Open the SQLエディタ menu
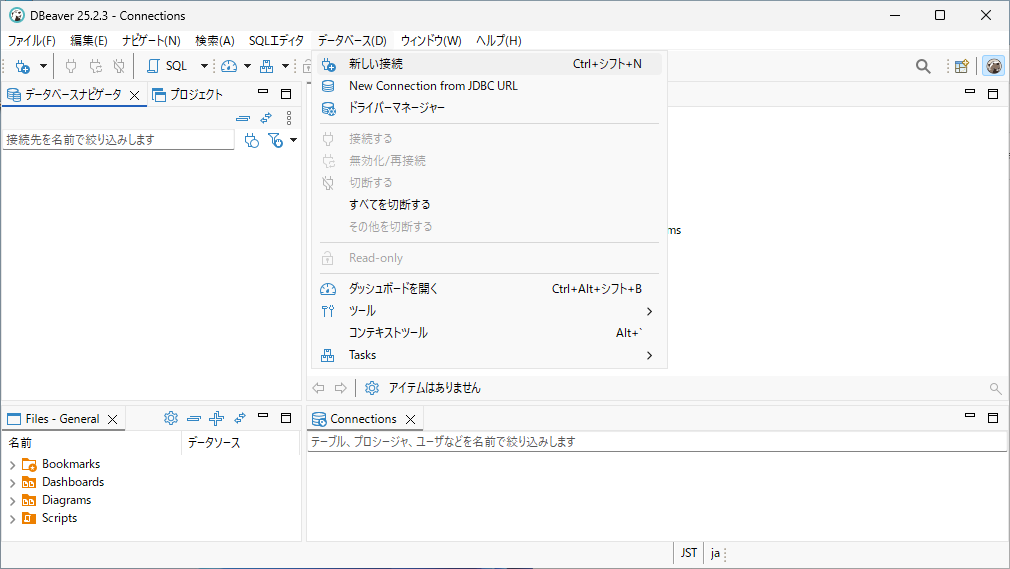The width and height of the screenshot is (1010, 569). [x=276, y=41]
